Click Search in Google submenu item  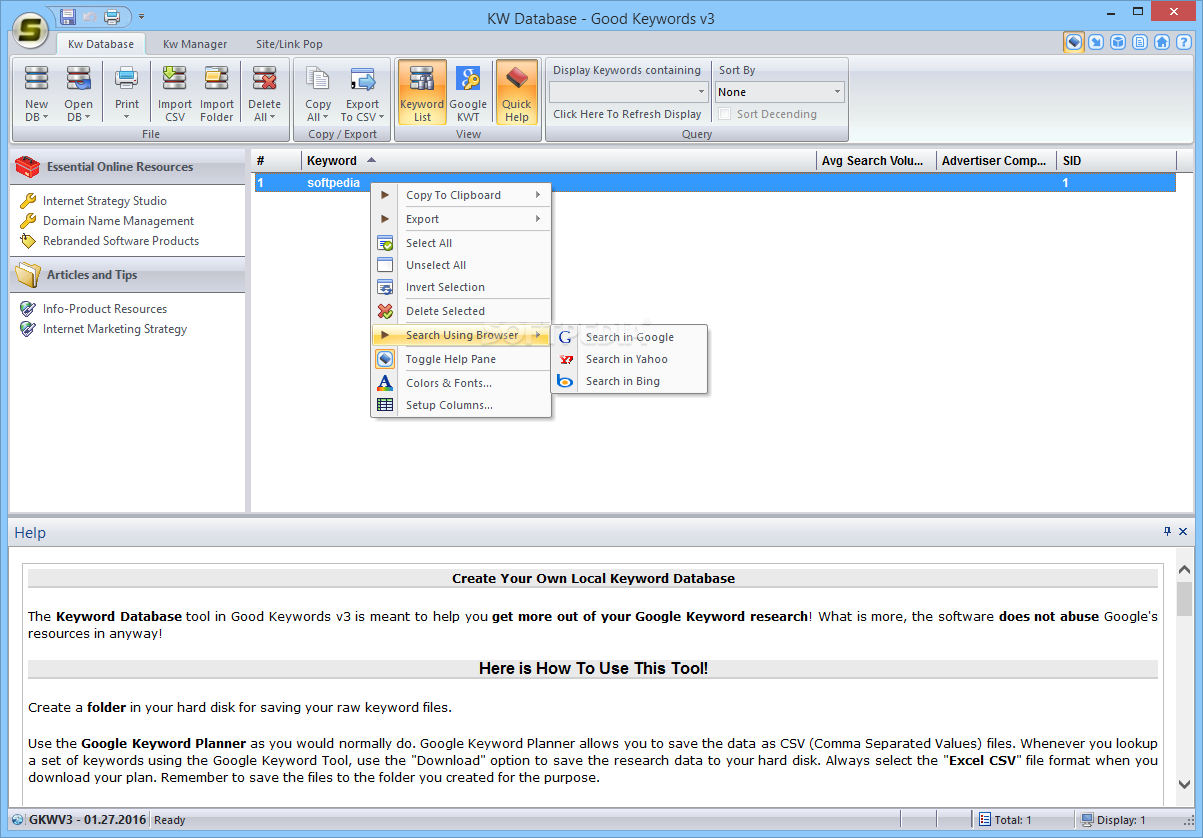tap(629, 337)
